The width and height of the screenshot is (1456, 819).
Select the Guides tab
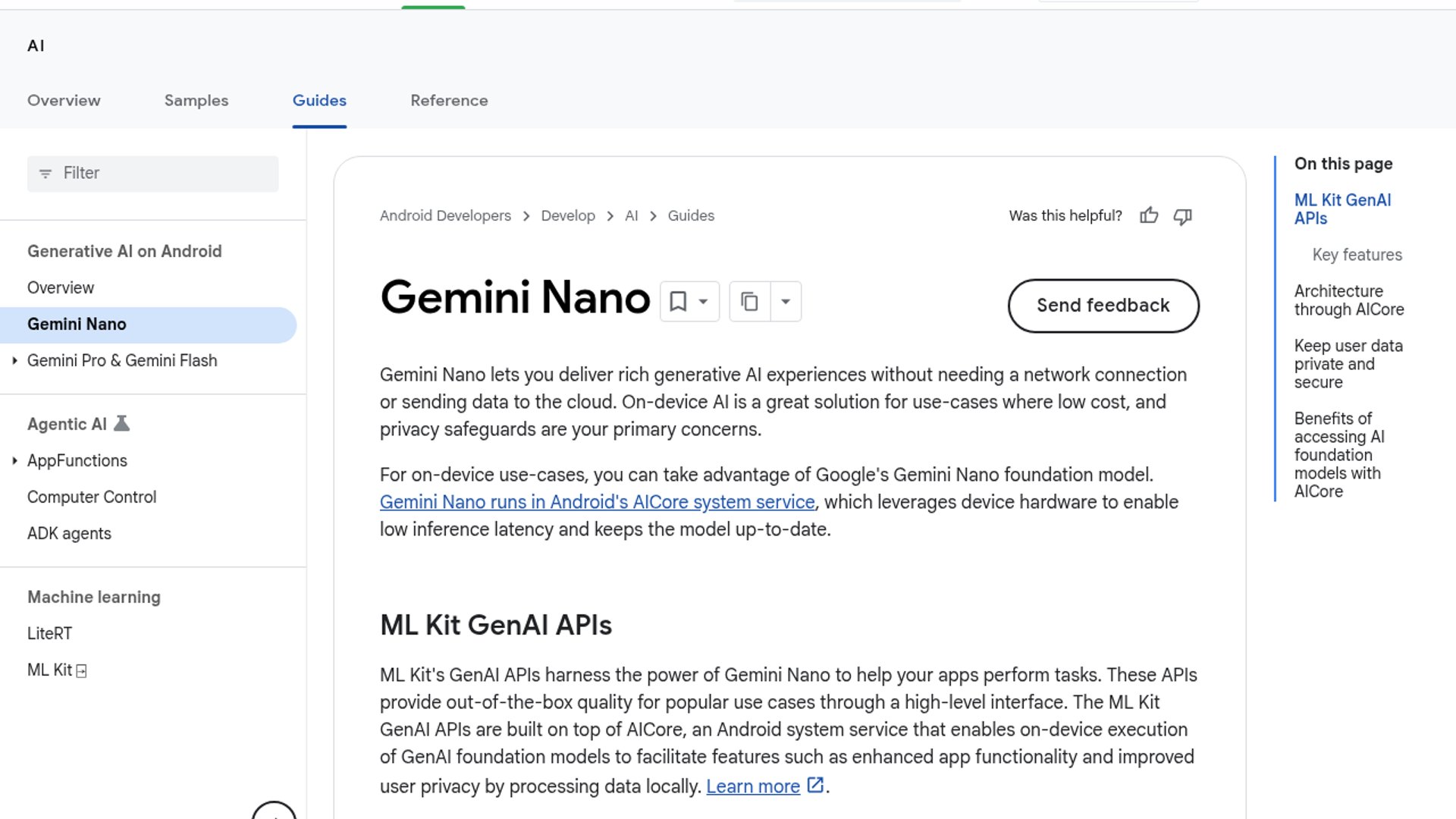319,100
